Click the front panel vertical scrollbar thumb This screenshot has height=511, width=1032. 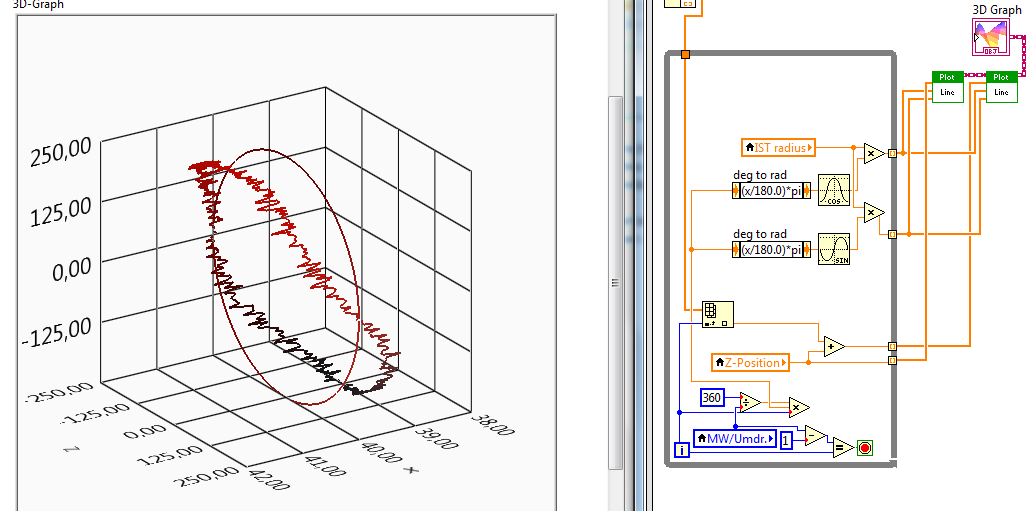pos(615,283)
